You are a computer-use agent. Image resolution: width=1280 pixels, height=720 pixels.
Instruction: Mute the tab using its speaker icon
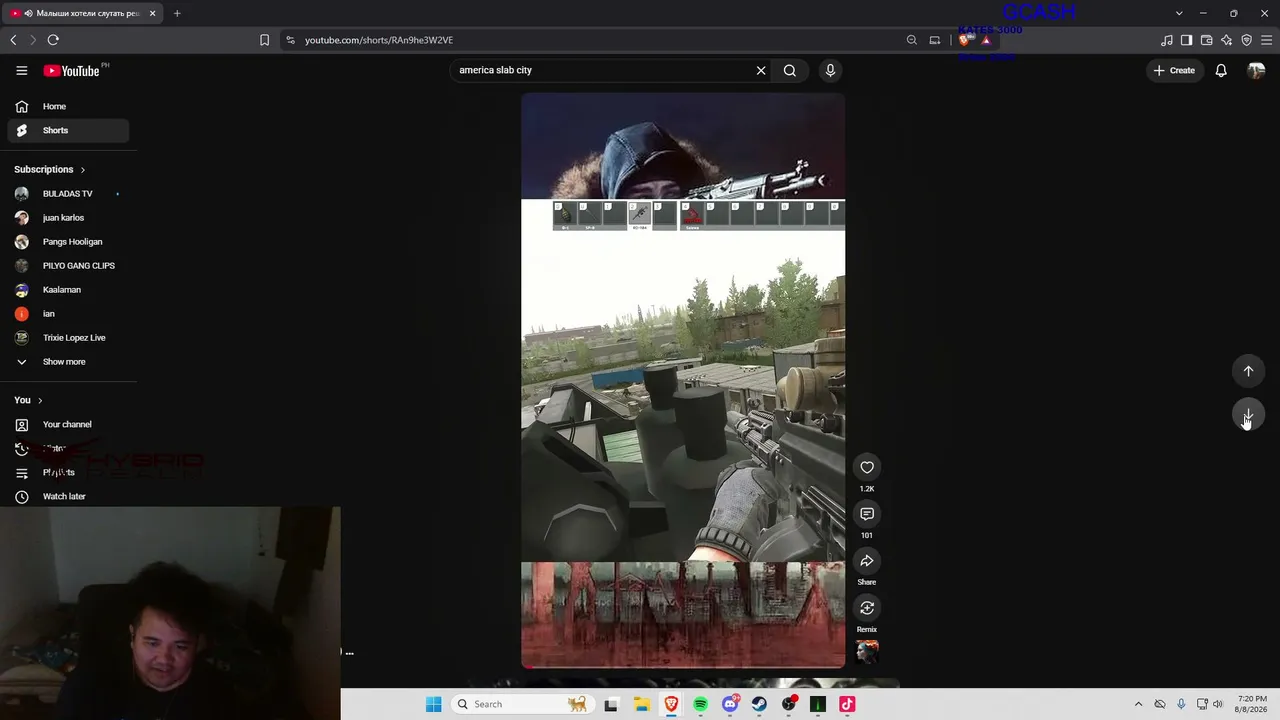(x=28, y=13)
